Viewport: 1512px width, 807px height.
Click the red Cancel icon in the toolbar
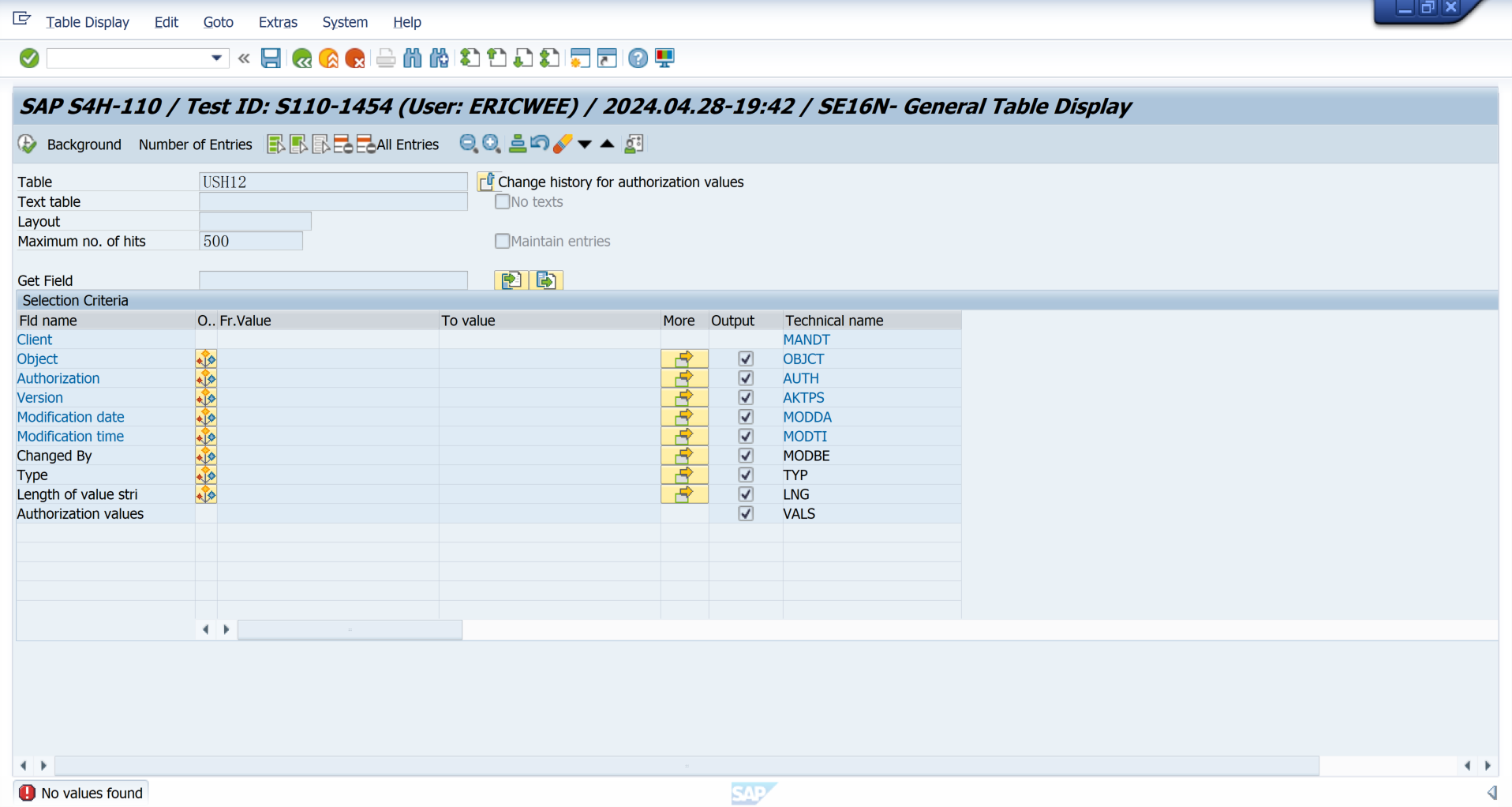pyautogui.click(x=355, y=58)
